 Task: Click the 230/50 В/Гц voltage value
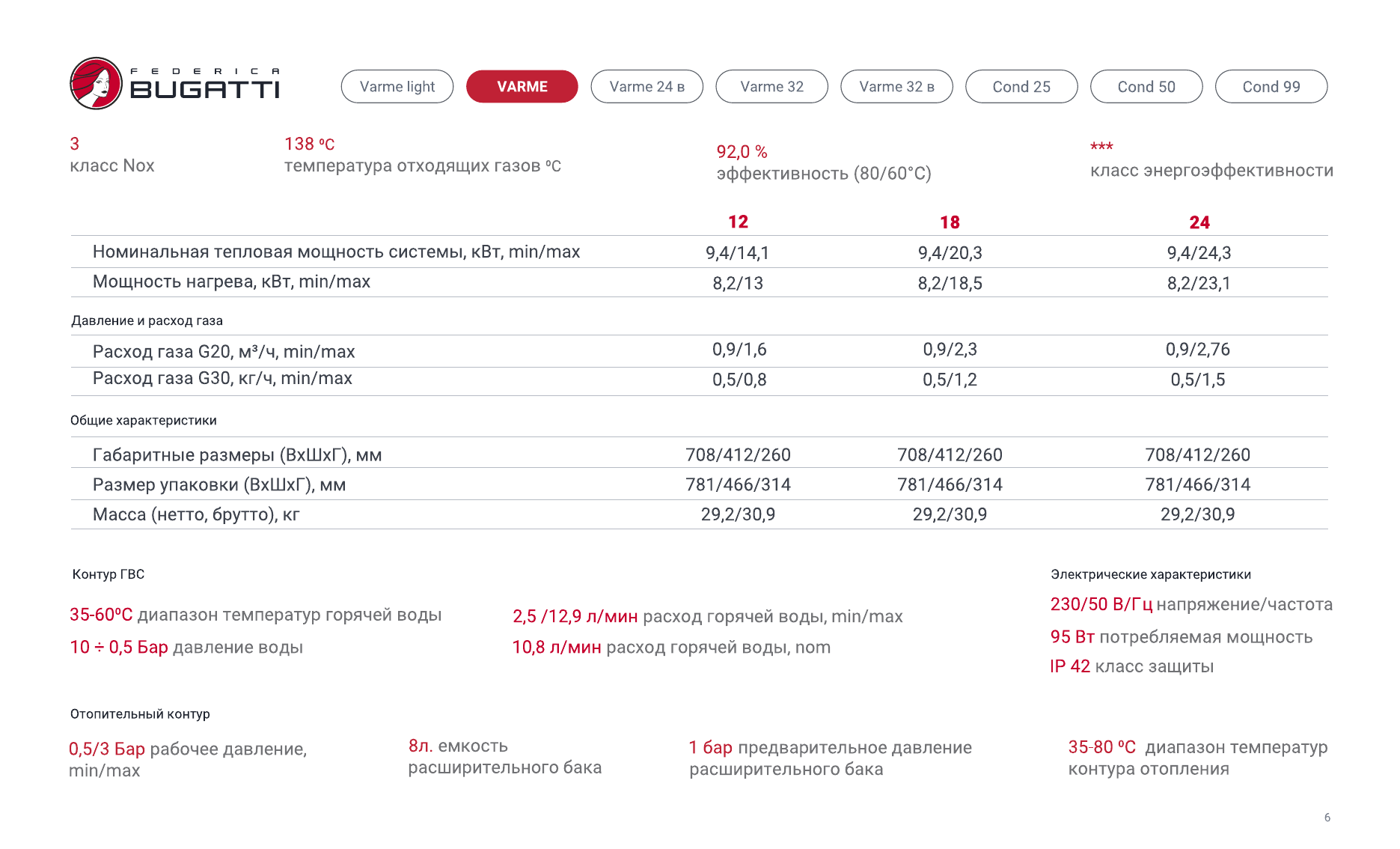(1101, 604)
